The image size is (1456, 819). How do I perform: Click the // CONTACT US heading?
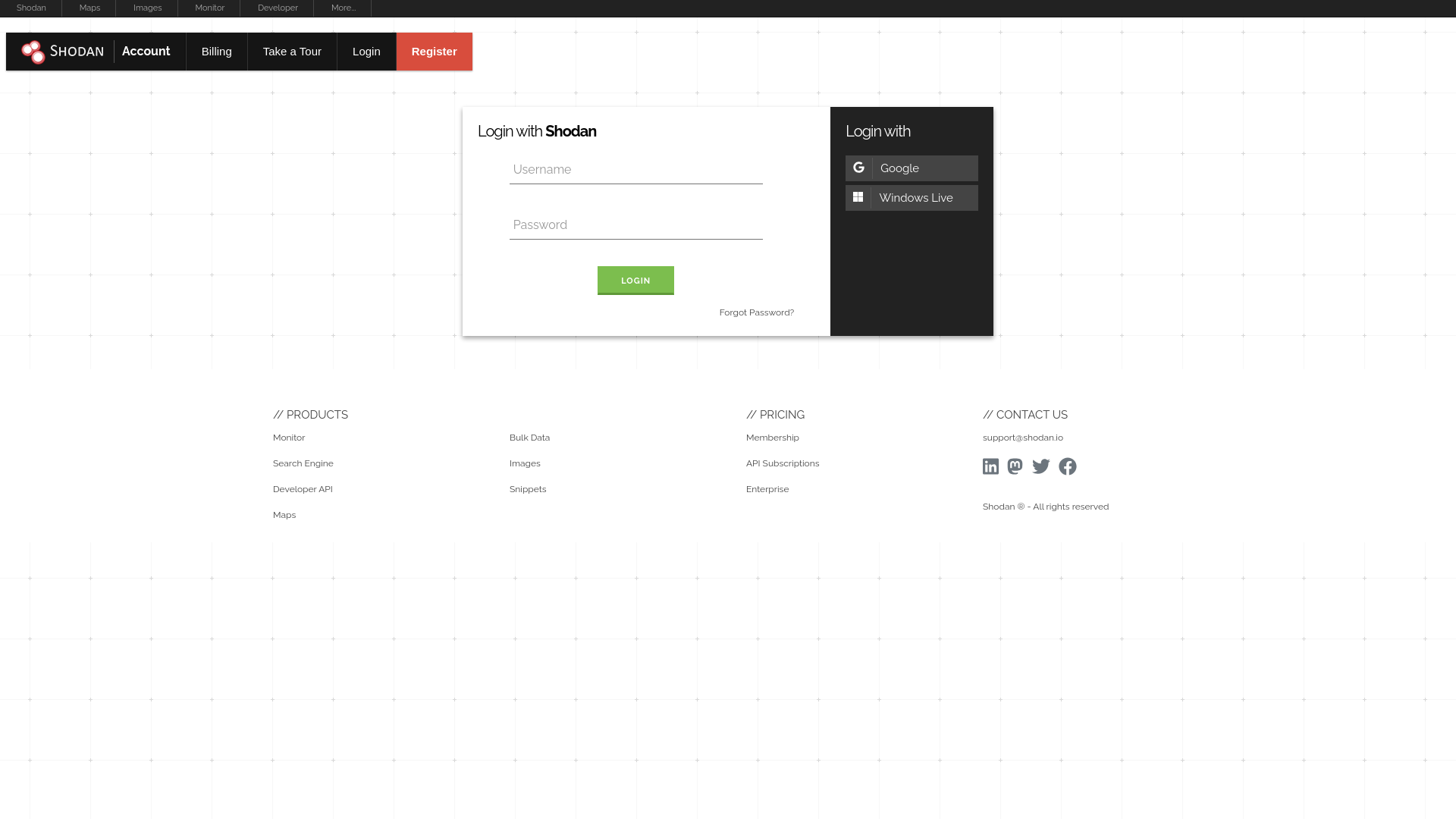[x=1025, y=415]
